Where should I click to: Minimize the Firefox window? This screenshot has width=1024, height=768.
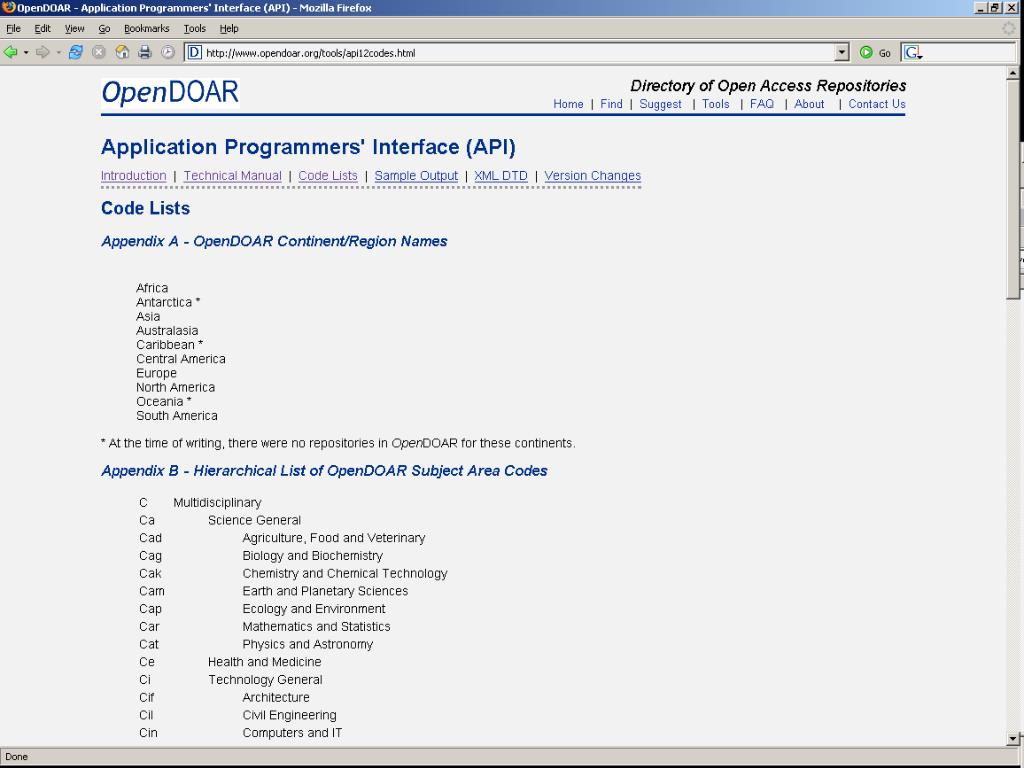[981, 8]
